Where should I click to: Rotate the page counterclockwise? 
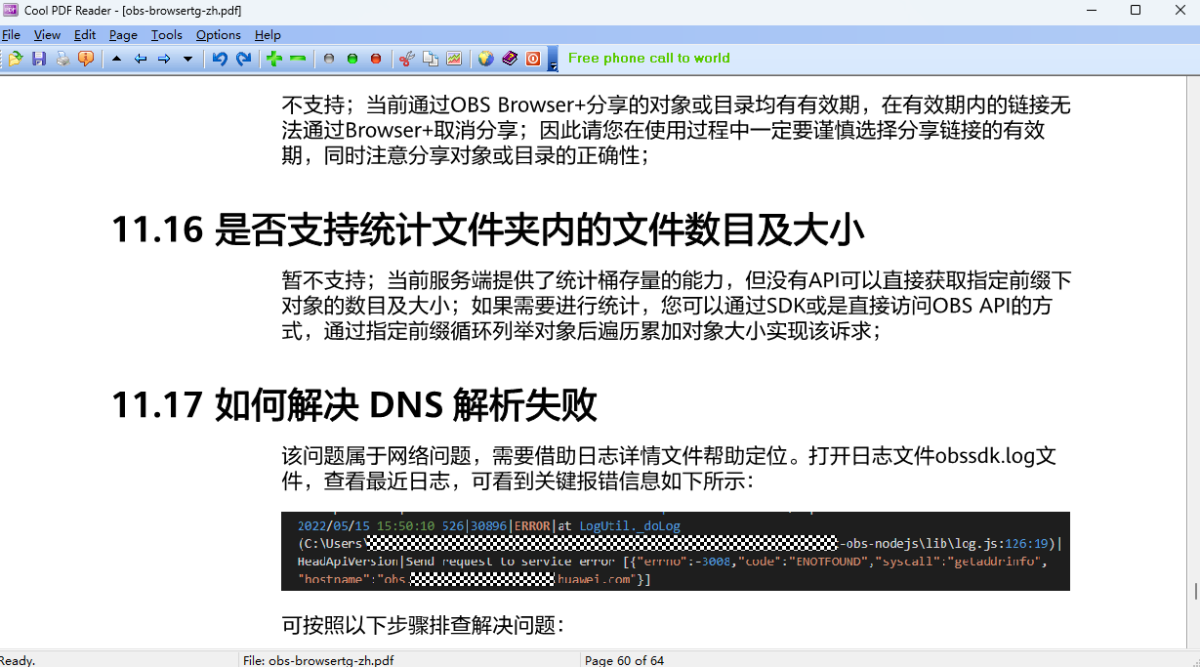tap(220, 59)
